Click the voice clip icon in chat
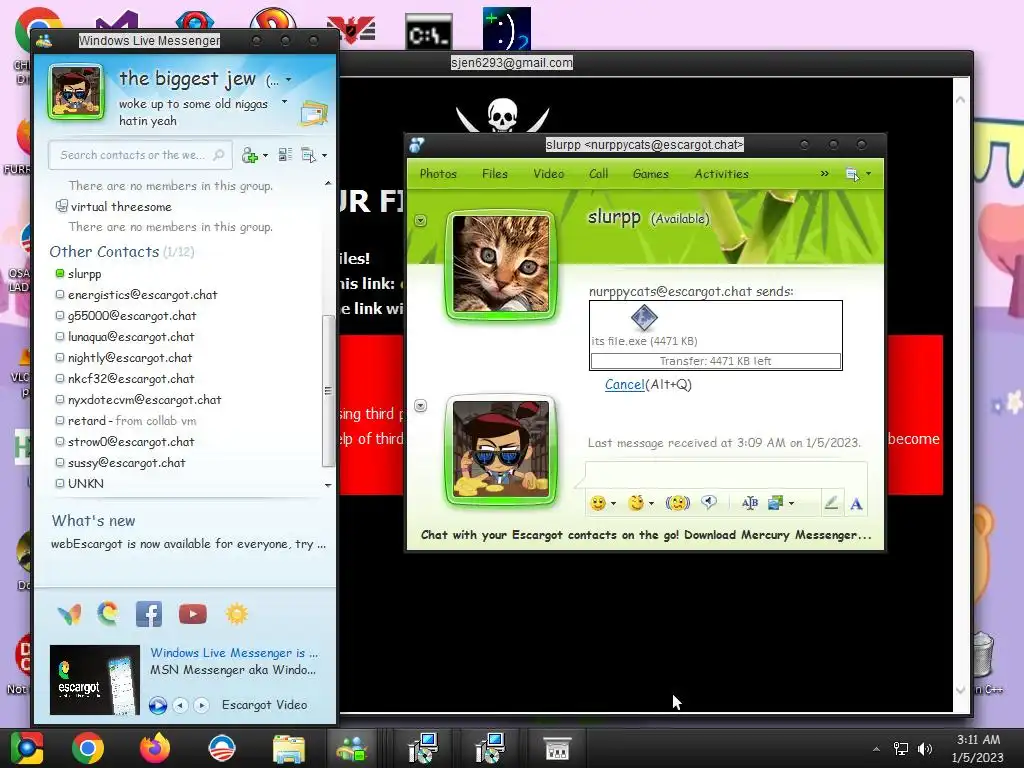Image resolution: width=1024 pixels, height=768 pixels. tap(709, 502)
